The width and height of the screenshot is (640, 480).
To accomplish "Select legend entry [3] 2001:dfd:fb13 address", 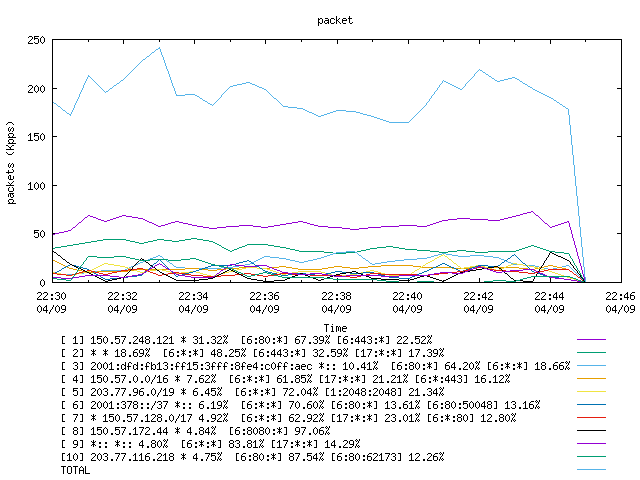I will tap(315, 366).
